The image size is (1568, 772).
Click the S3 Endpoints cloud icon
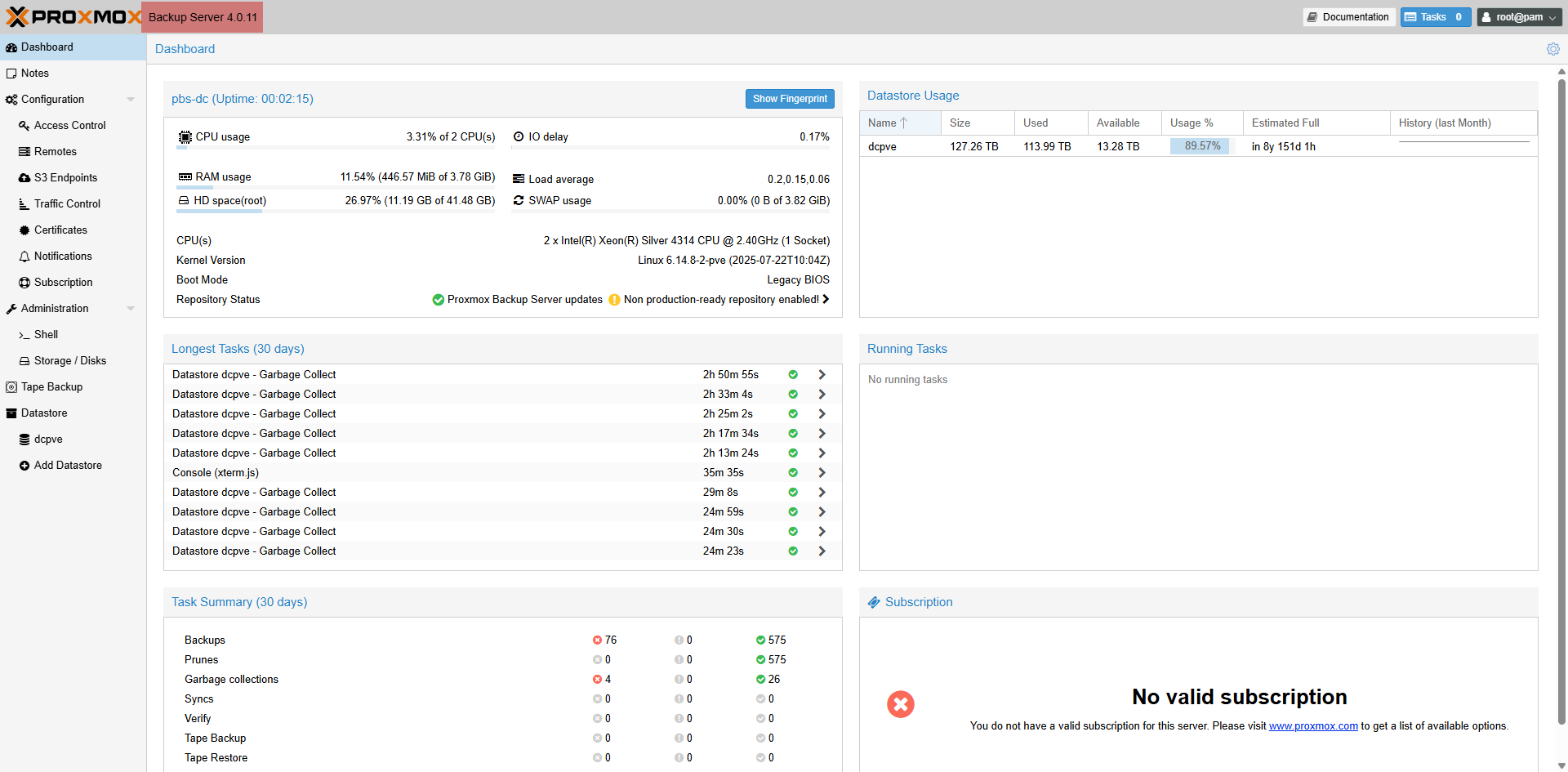tap(24, 178)
